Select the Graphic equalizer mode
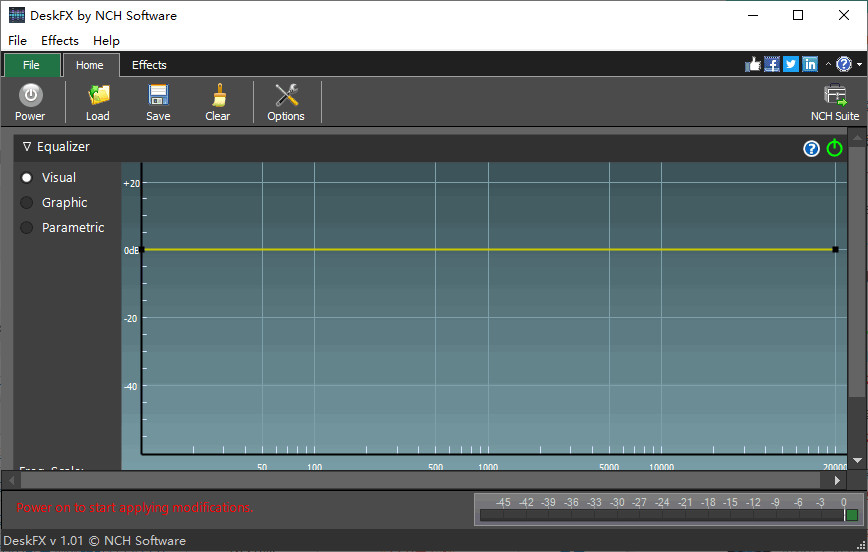Screen dimensions: 868x552 coord(27,203)
